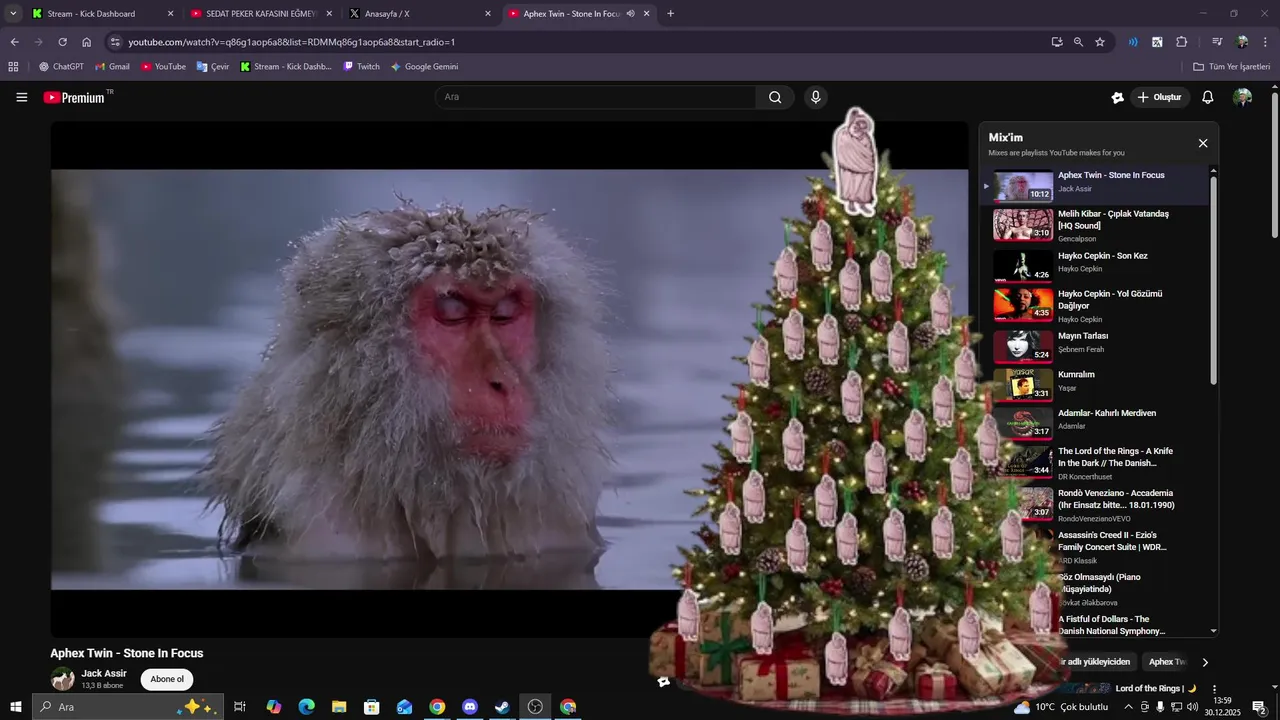The height and width of the screenshot is (720, 1280).
Task: Focus the YouTube Ara search field
Action: pyautogui.click(x=595, y=97)
